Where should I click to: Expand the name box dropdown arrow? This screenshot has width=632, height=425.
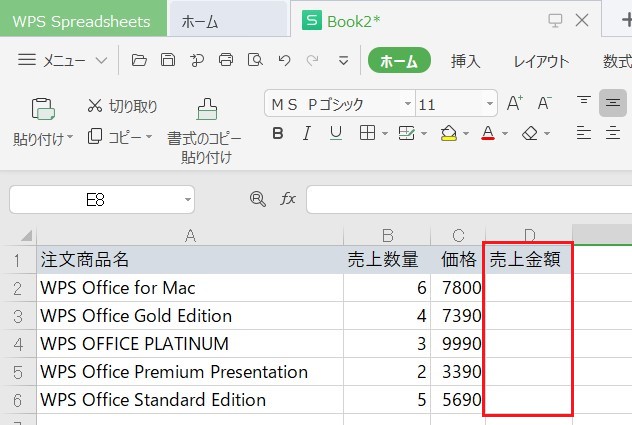coord(187,199)
